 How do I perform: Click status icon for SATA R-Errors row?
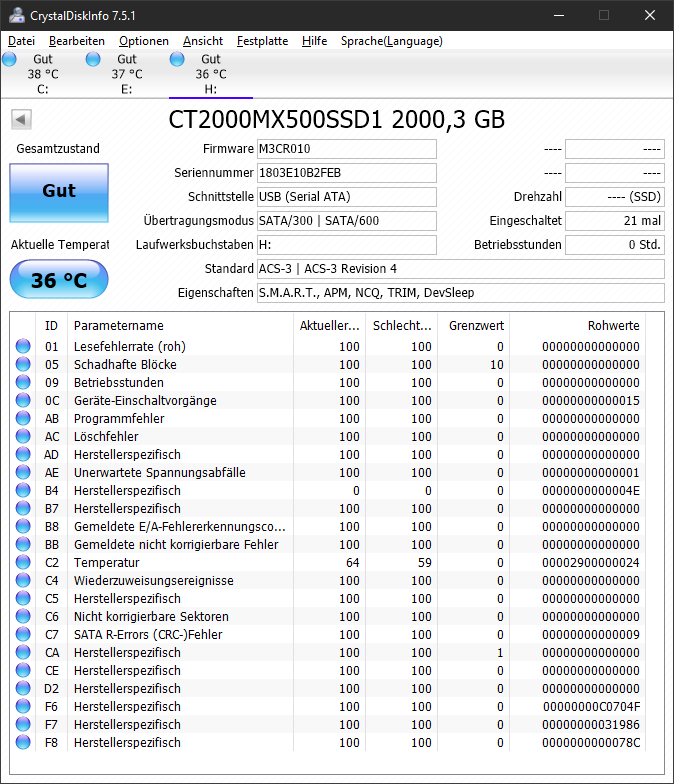point(23,634)
